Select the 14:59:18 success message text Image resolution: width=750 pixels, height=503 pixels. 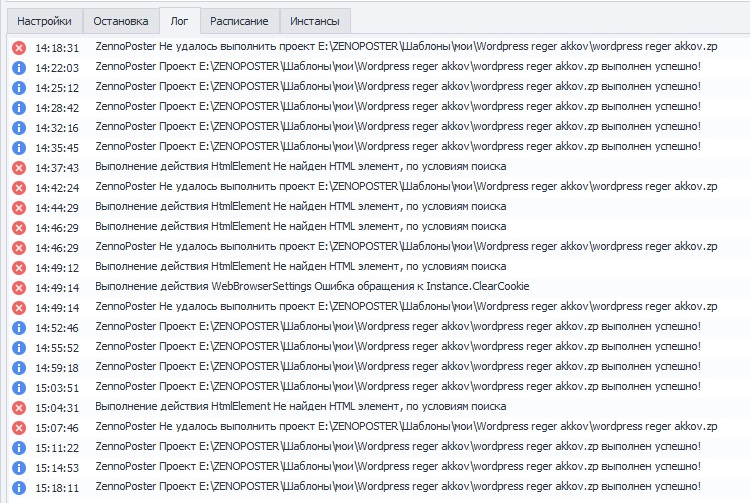click(x=398, y=366)
